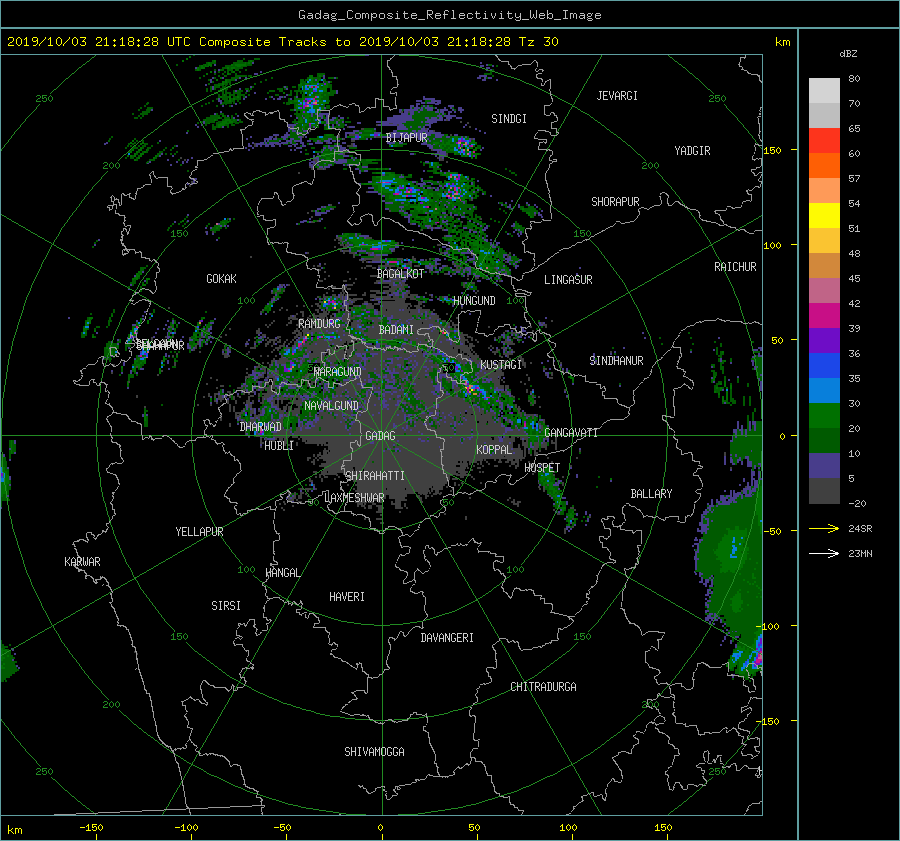This screenshot has width=900, height=841.
Task: Select the BALLARY label
Action: [x=651, y=494]
